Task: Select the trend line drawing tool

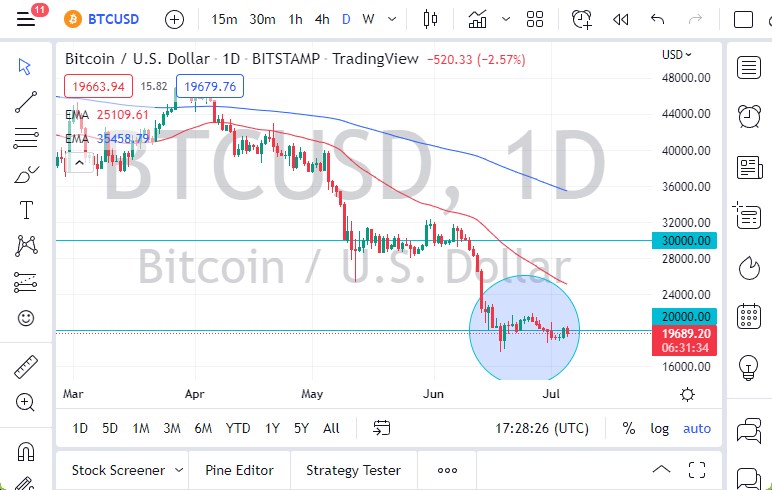Action: pyautogui.click(x=26, y=102)
